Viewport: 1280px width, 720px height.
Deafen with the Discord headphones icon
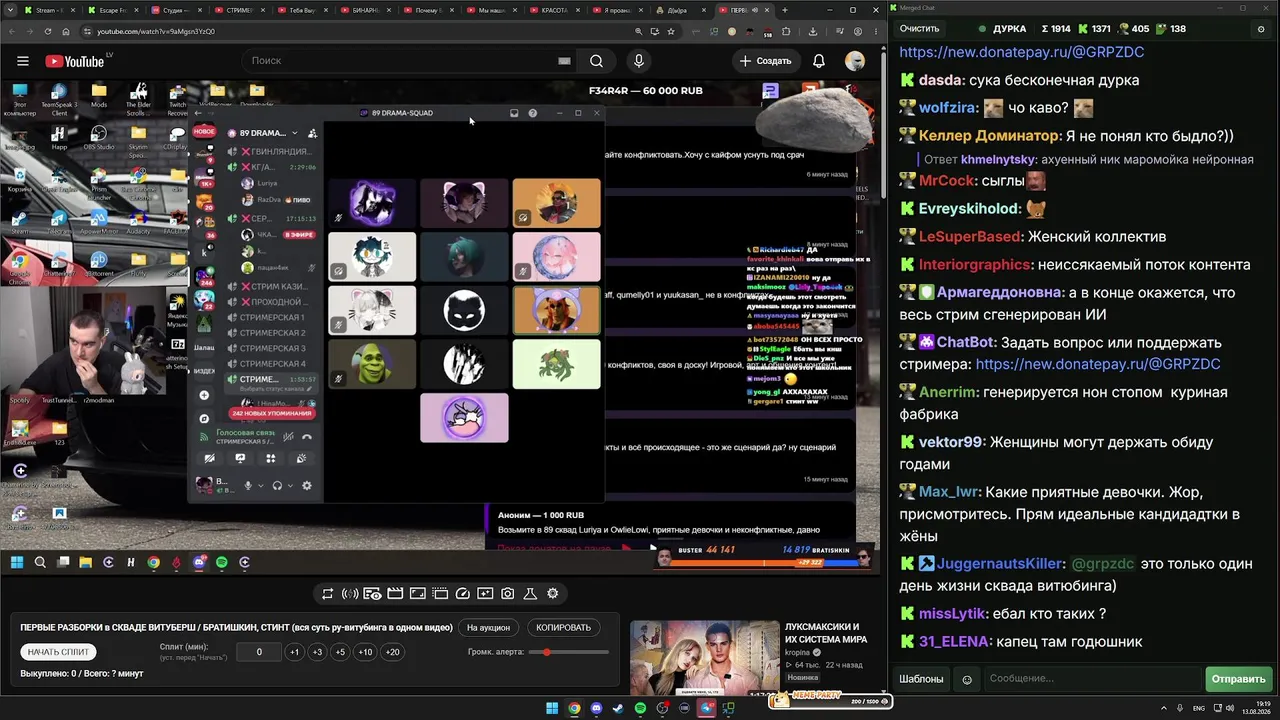coord(277,486)
